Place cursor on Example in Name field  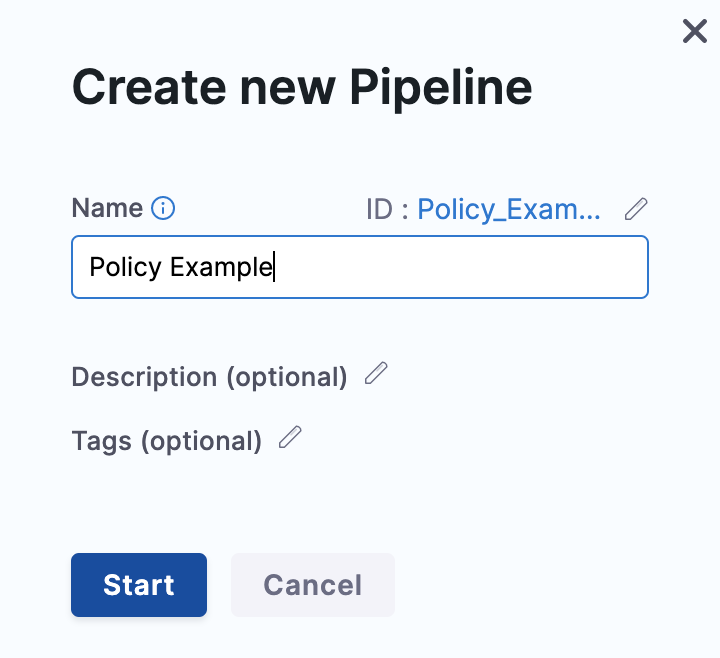pyautogui.click(x=220, y=267)
